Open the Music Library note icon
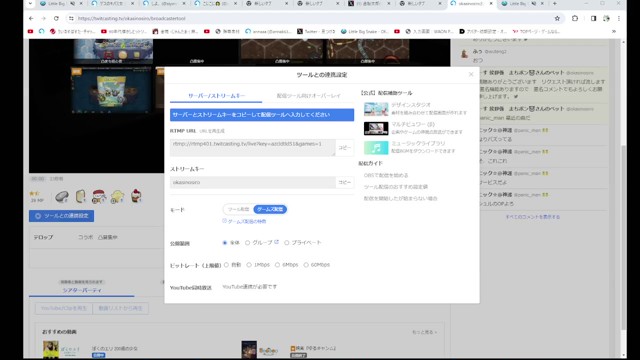Screen dimensions: 640x360 click(376, 148)
